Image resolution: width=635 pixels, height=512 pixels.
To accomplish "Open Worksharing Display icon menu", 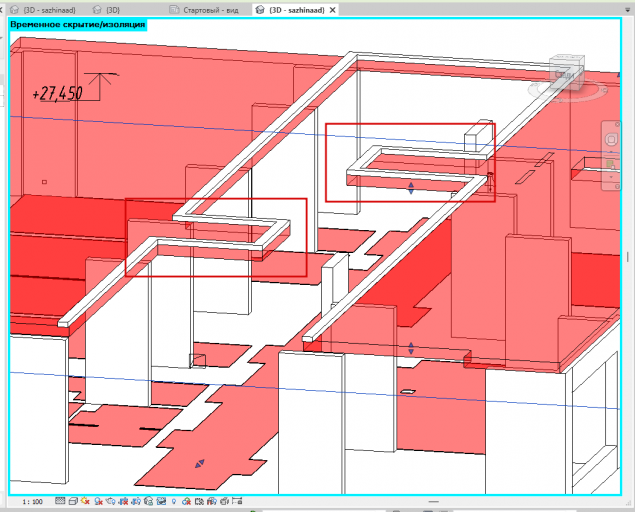I will (x=186, y=501).
